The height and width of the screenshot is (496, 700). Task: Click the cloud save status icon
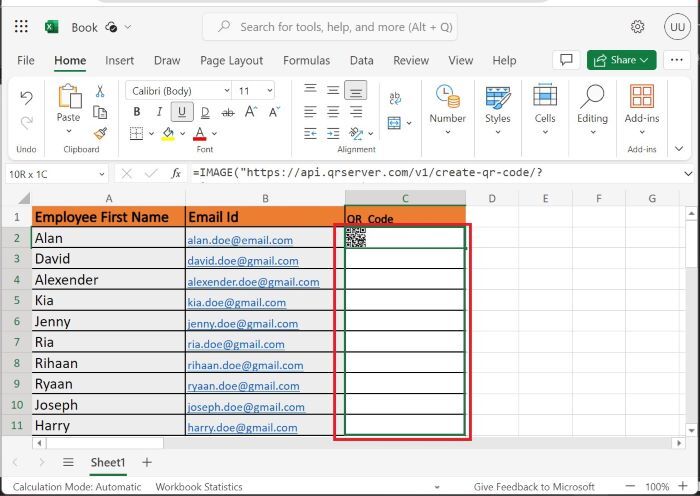111,27
